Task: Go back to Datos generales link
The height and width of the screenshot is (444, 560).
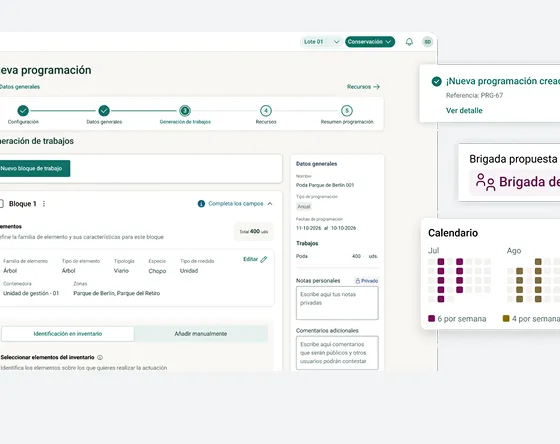Action: click(x=20, y=87)
